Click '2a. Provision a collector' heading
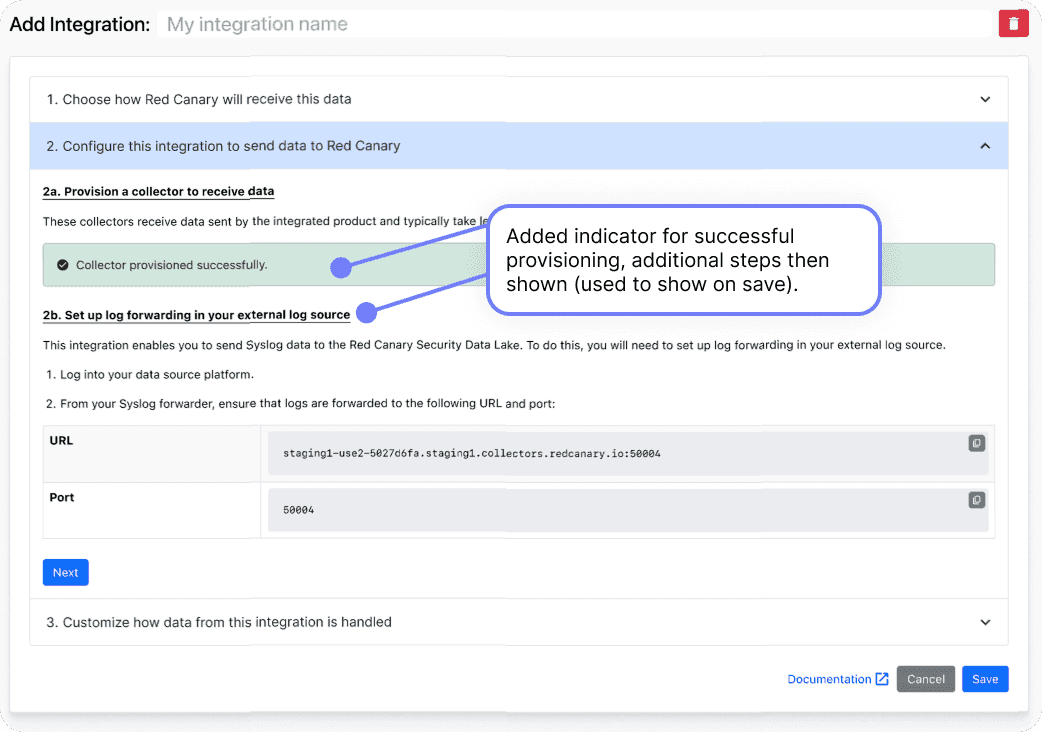Viewport: 1042px width, 732px height. 158,191
